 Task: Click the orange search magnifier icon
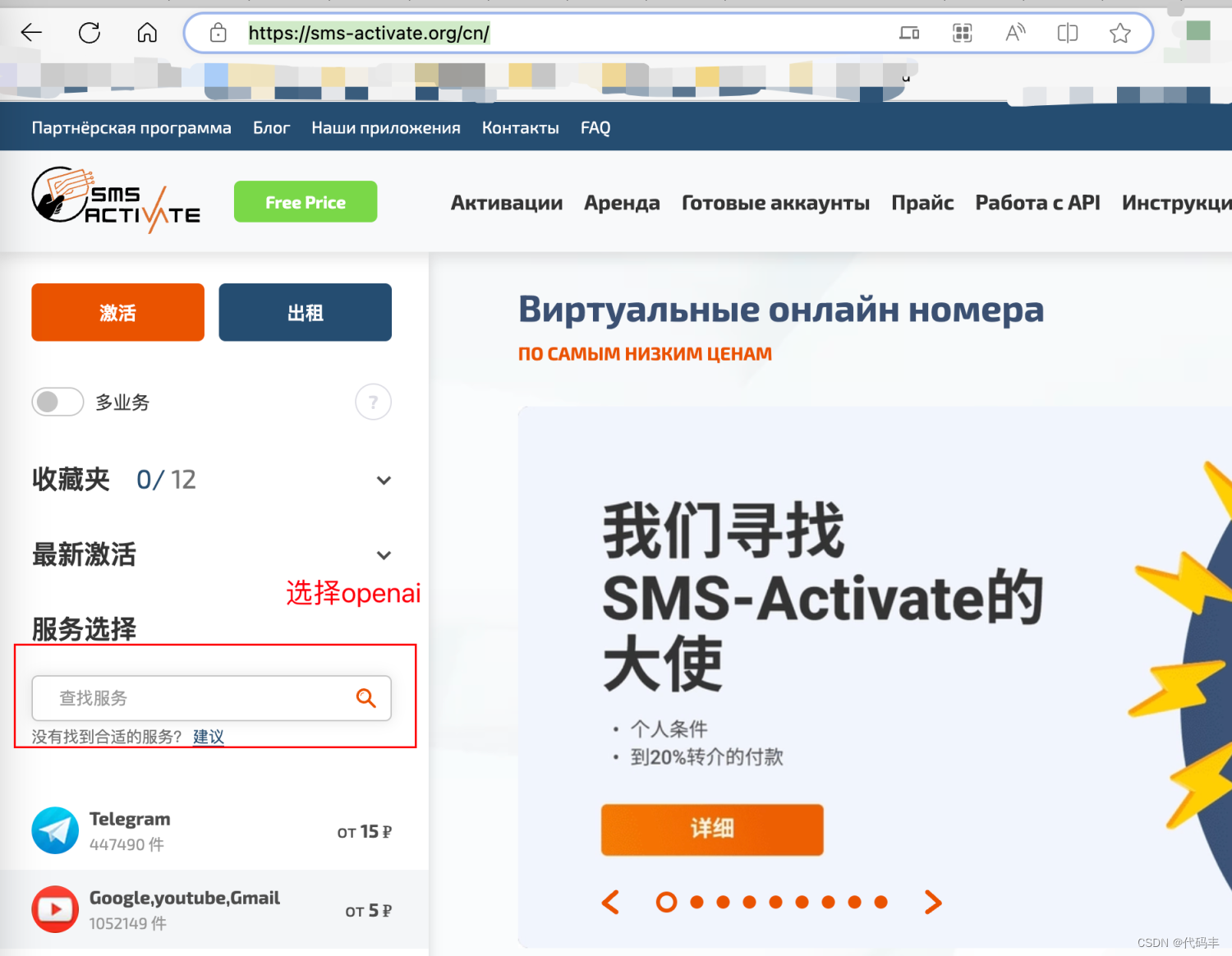click(x=366, y=698)
